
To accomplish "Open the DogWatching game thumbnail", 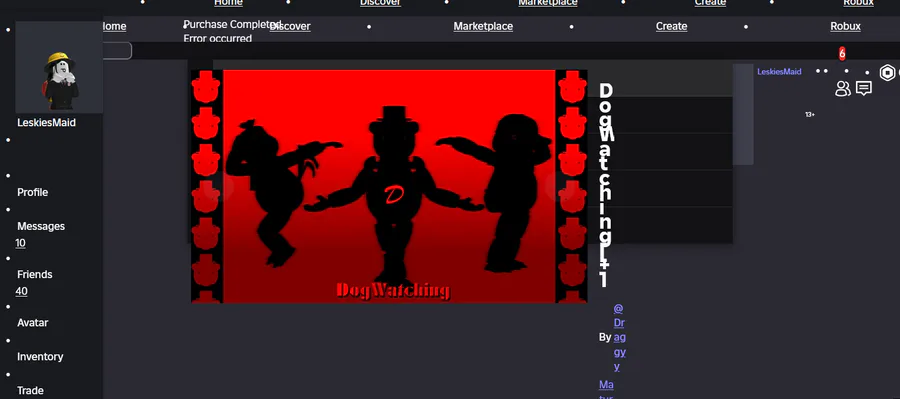I will coord(389,187).
